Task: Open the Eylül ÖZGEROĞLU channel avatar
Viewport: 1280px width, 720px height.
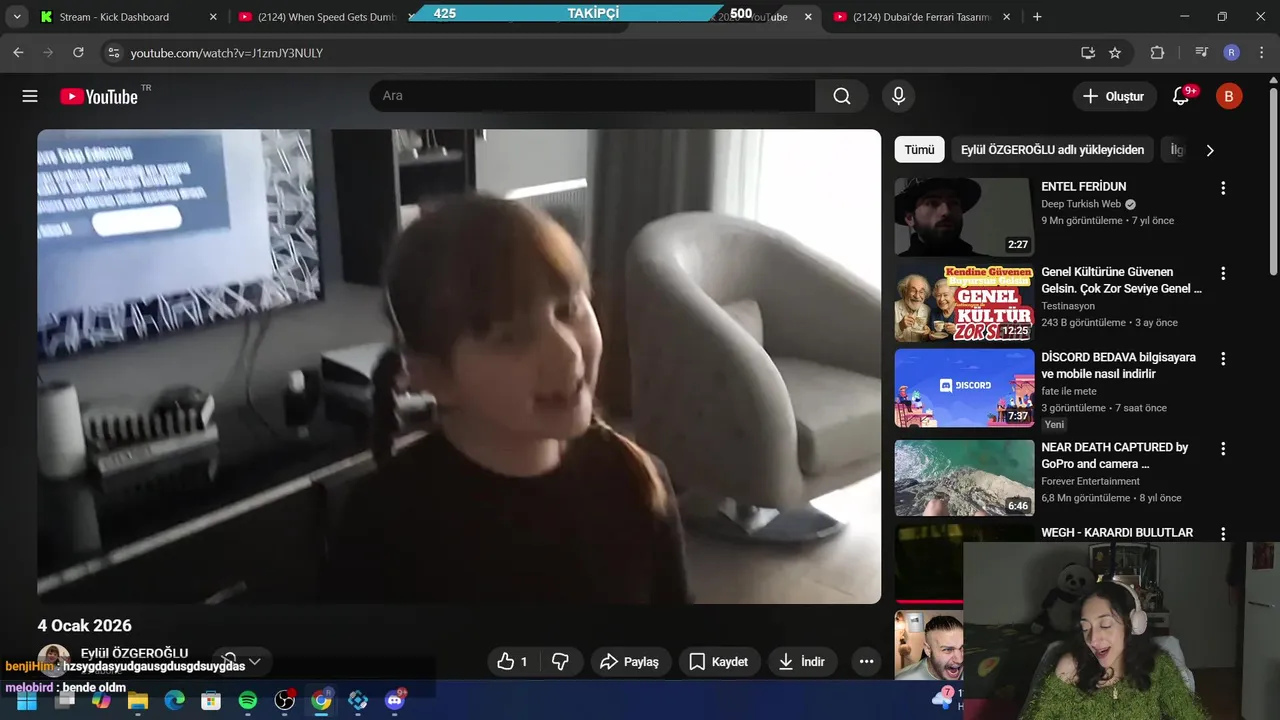Action: [x=53, y=660]
